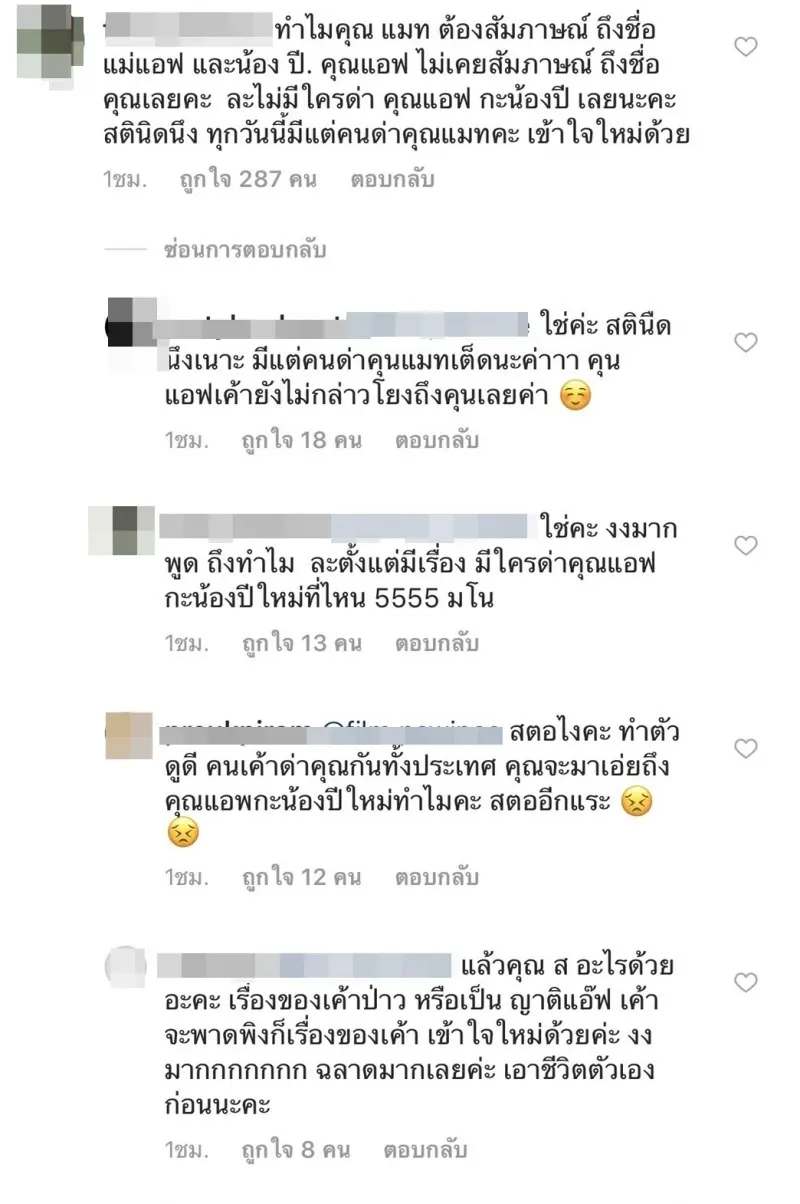The image size is (800, 1204).
Task: Heart the comment mentioning 5555
Action: click(746, 546)
